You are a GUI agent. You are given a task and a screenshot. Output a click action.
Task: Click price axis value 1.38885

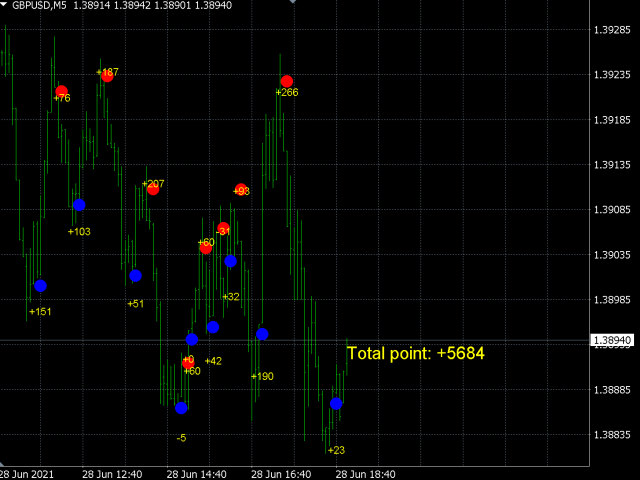coord(612,390)
